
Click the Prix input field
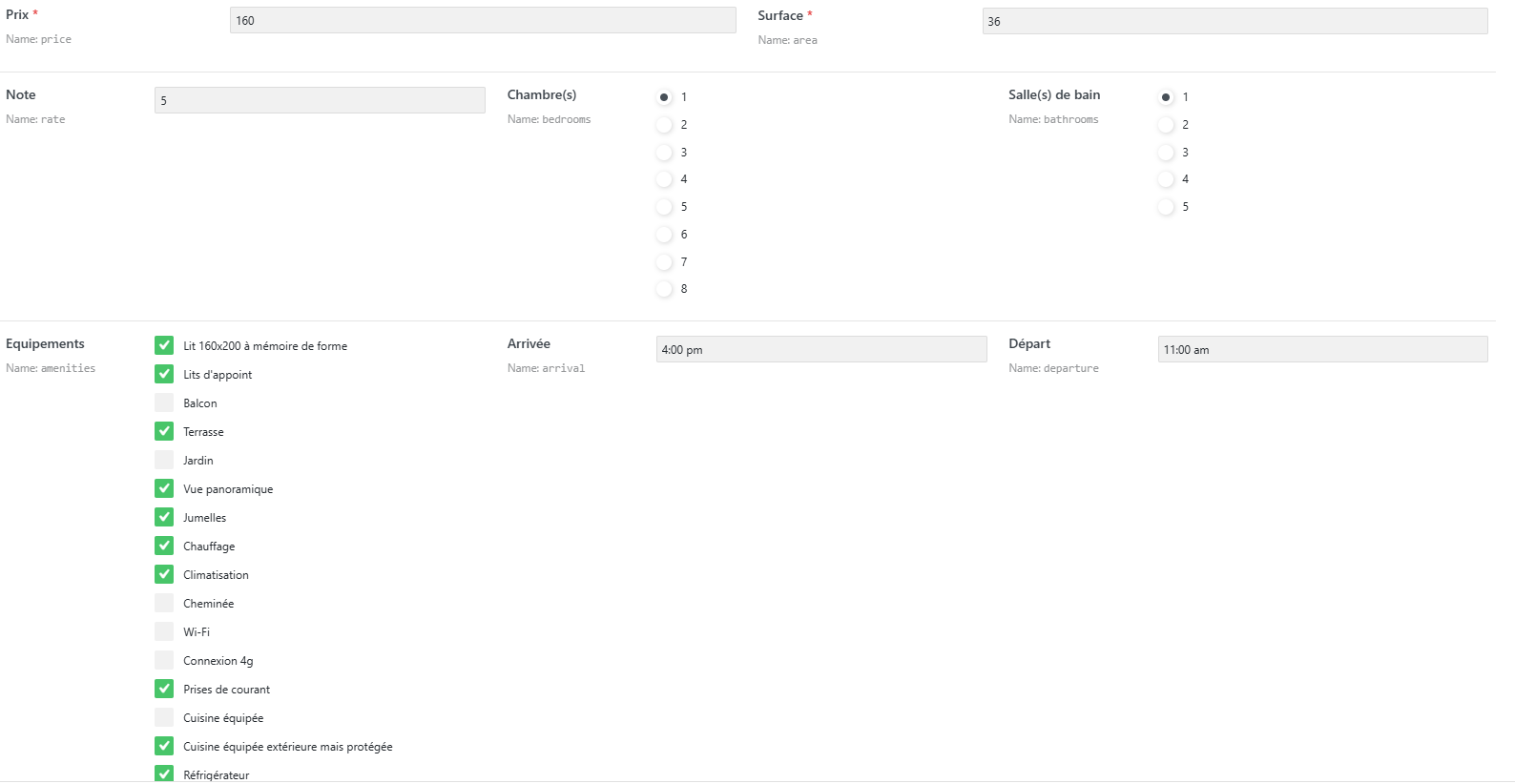(x=482, y=20)
